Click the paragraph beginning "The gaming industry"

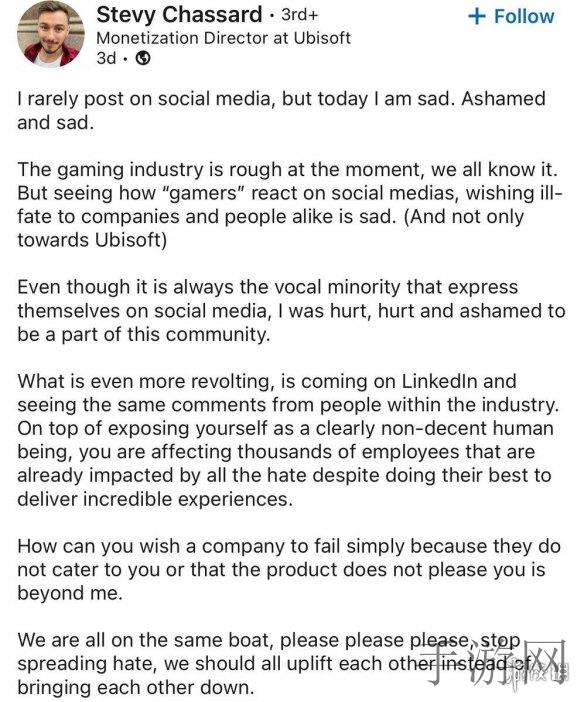pos(289,205)
